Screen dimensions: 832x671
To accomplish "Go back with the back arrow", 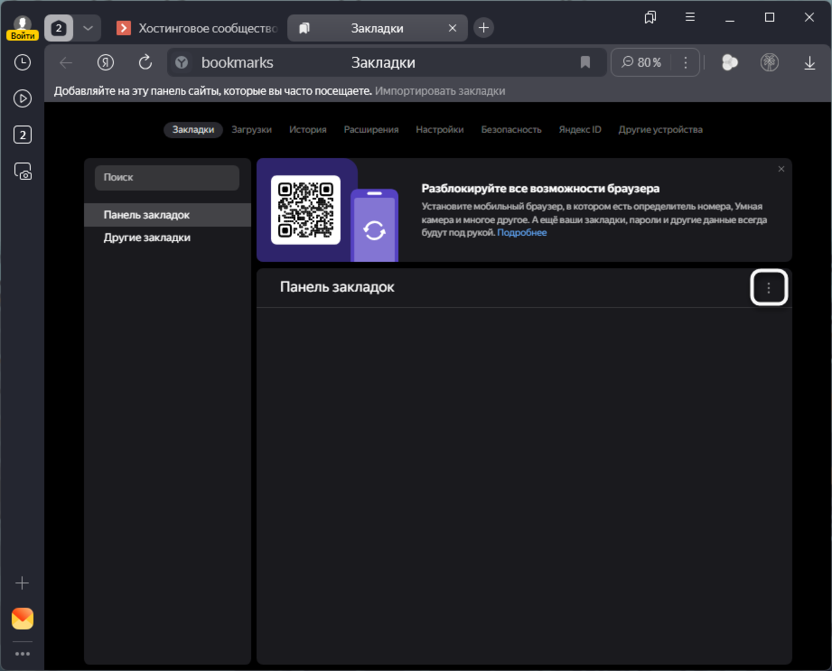I will pyautogui.click(x=66, y=63).
